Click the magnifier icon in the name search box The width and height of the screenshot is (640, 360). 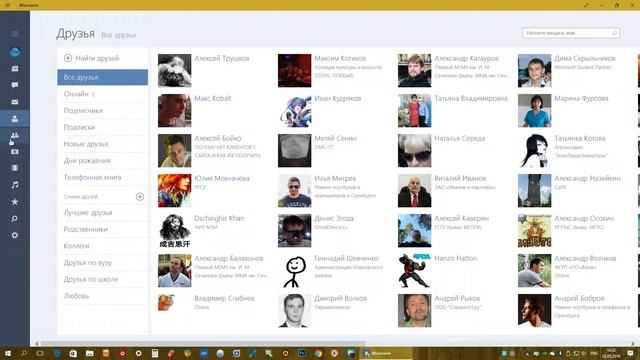(x=614, y=33)
